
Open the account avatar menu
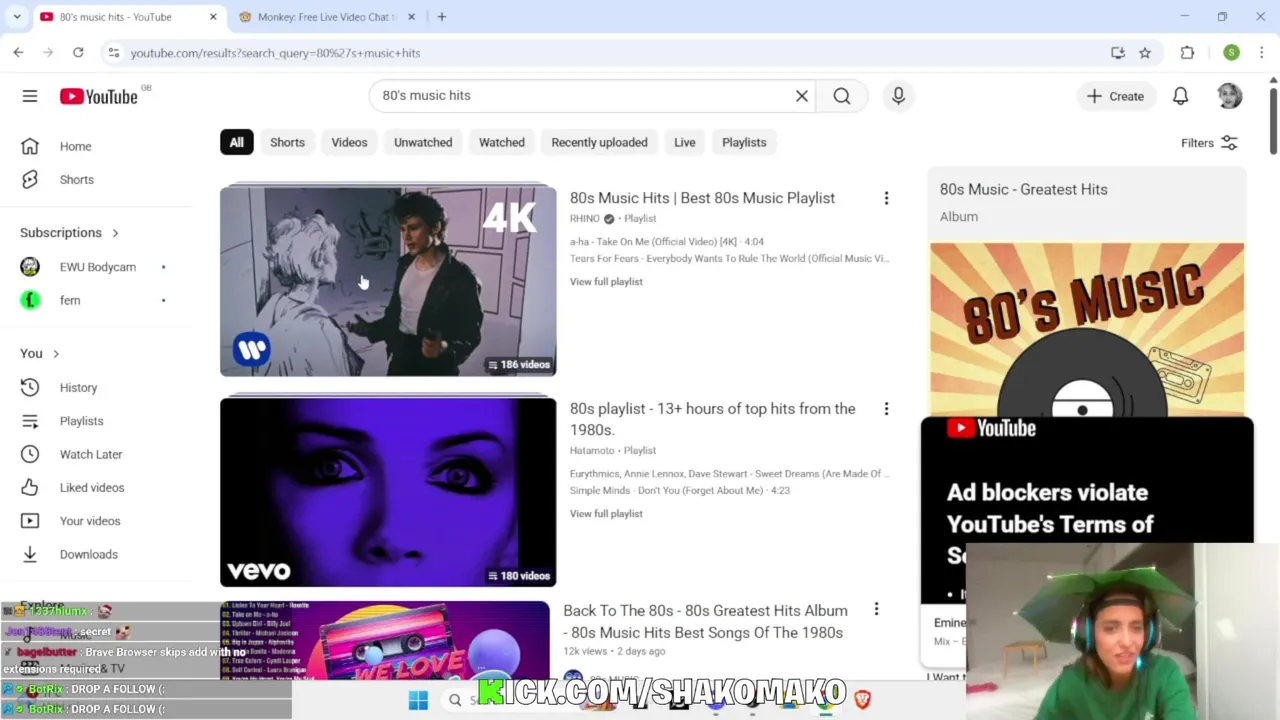[1230, 96]
